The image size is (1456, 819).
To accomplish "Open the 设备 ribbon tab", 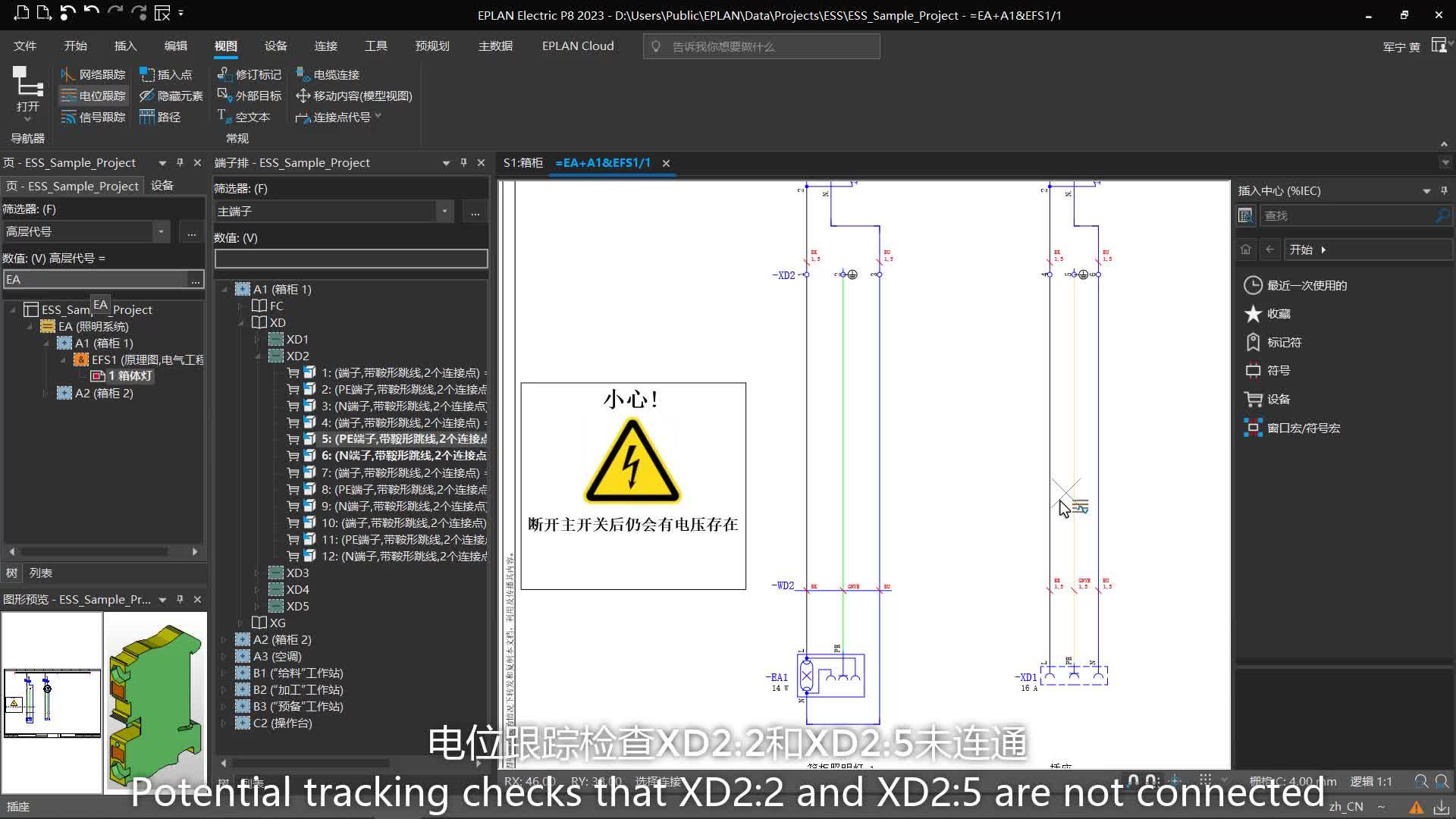I will pos(276,46).
